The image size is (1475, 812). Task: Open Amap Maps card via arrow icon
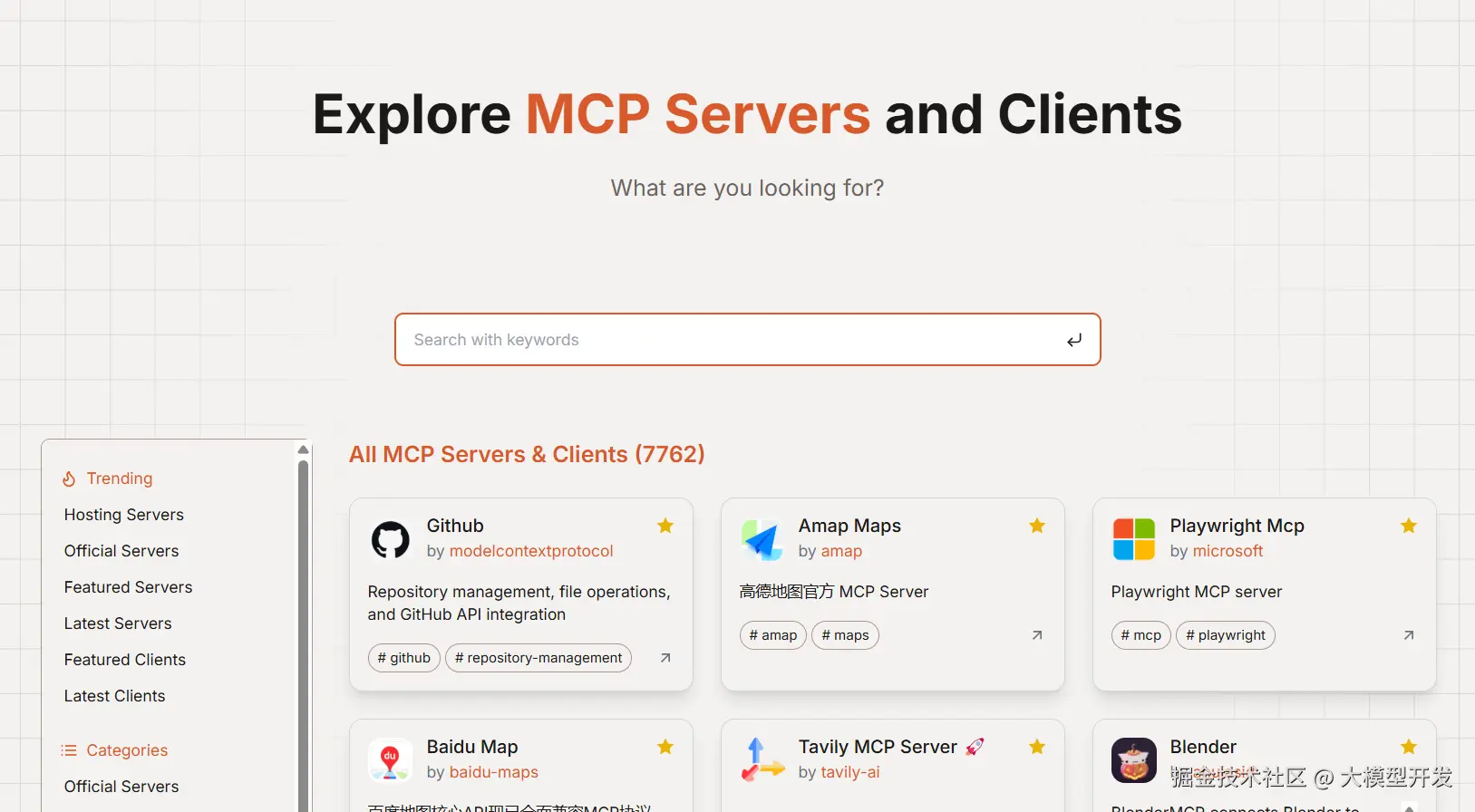(1037, 635)
